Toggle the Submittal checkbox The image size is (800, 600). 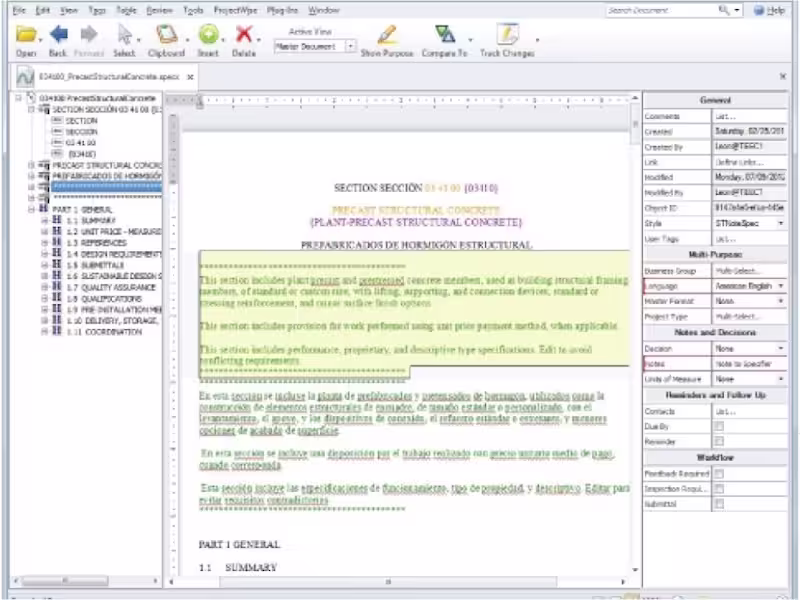[x=719, y=504]
